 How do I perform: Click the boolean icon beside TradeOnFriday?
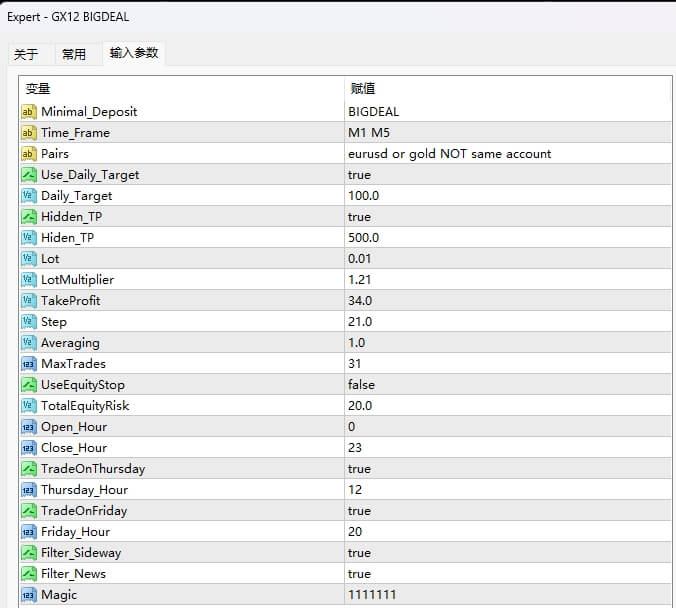pyautogui.click(x=28, y=511)
